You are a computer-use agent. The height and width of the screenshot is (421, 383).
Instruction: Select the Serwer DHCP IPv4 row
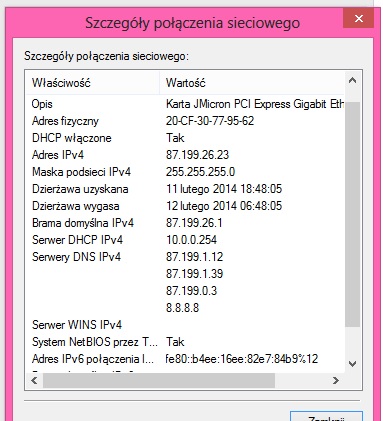click(185, 240)
